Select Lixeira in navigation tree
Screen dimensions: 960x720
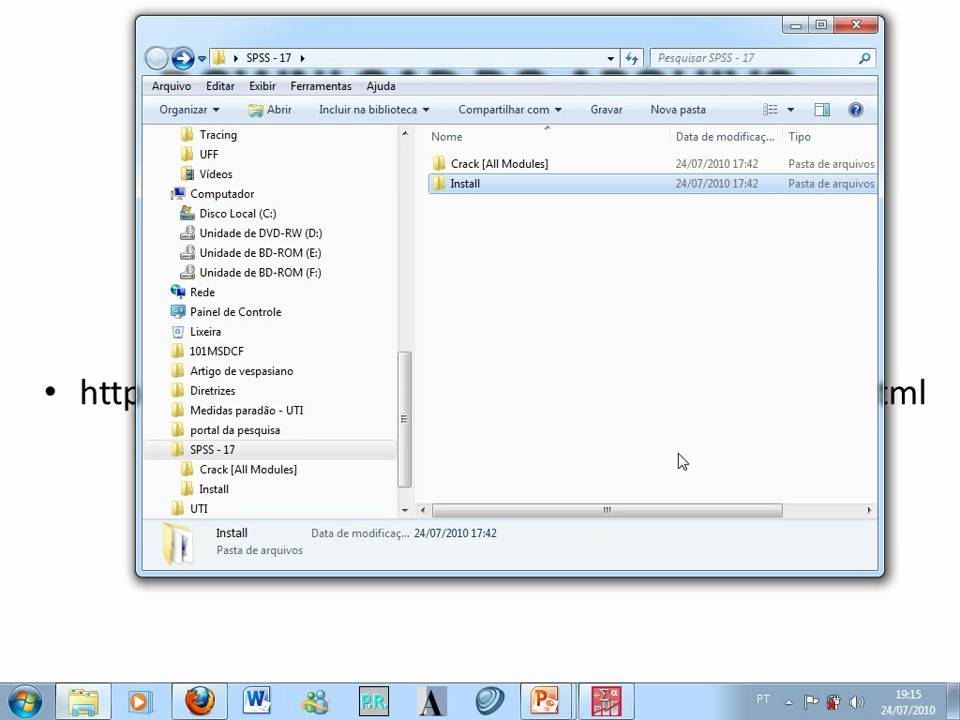196,332
